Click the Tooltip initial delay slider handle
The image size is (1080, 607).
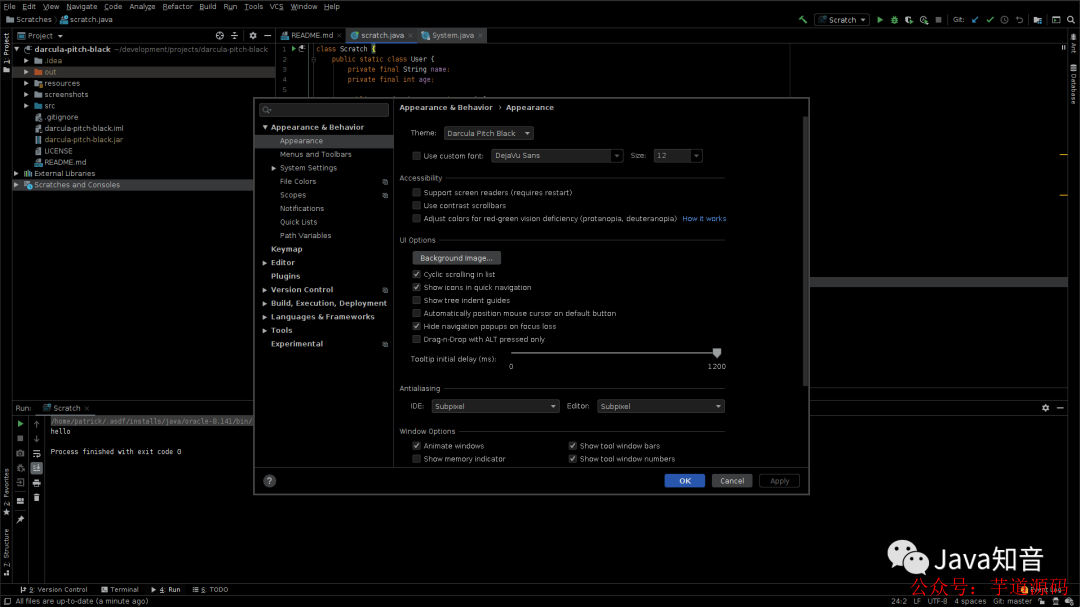pyautogui.click(x=716, y=353)
